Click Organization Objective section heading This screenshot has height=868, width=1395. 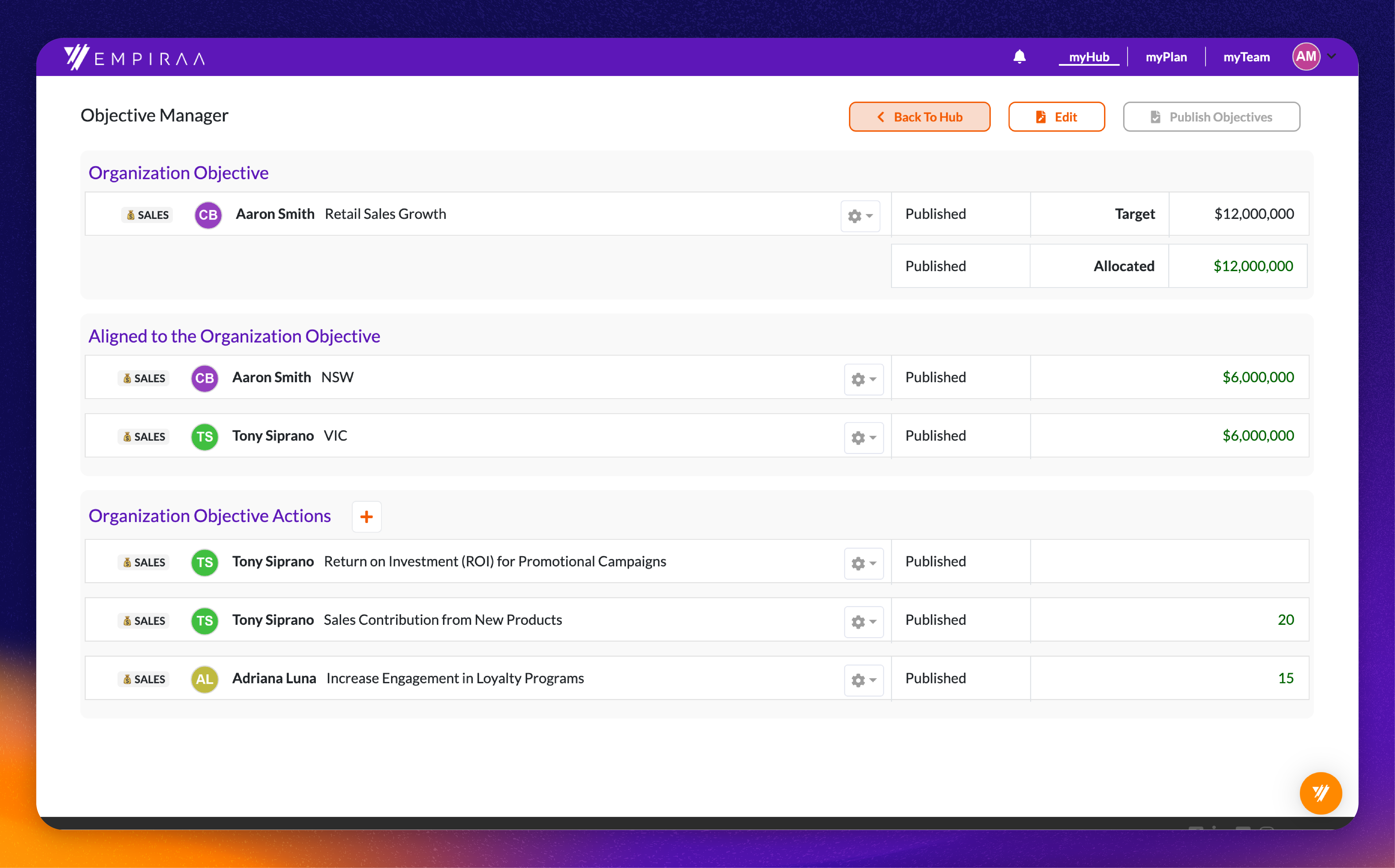[179, 173]
